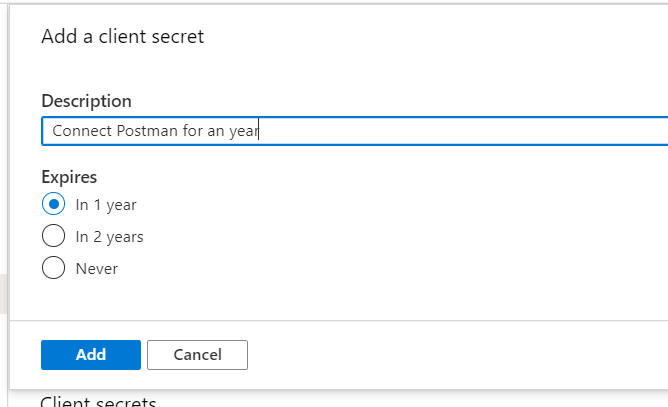
Task: Click the word "Connect" in the description field
Action: (x=81, y=131)
